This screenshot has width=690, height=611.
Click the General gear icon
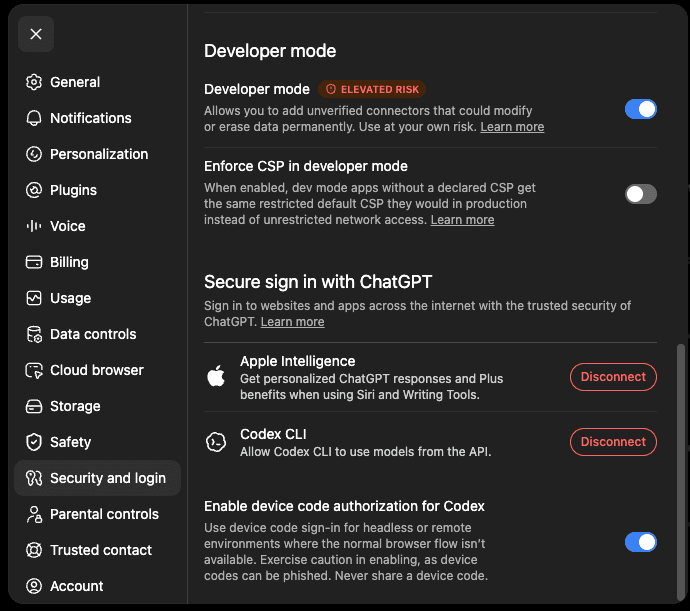[34, 82]
